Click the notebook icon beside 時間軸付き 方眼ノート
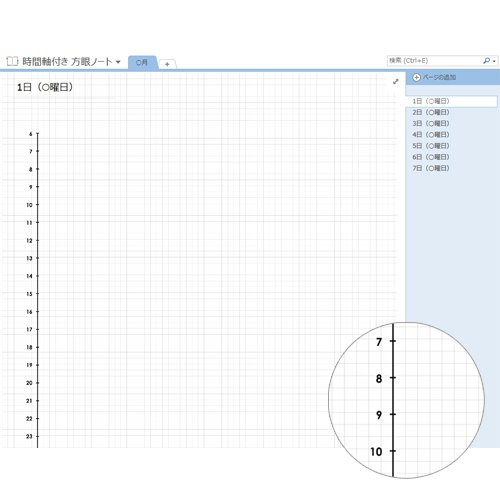500x500 pixels. [12, 61]
